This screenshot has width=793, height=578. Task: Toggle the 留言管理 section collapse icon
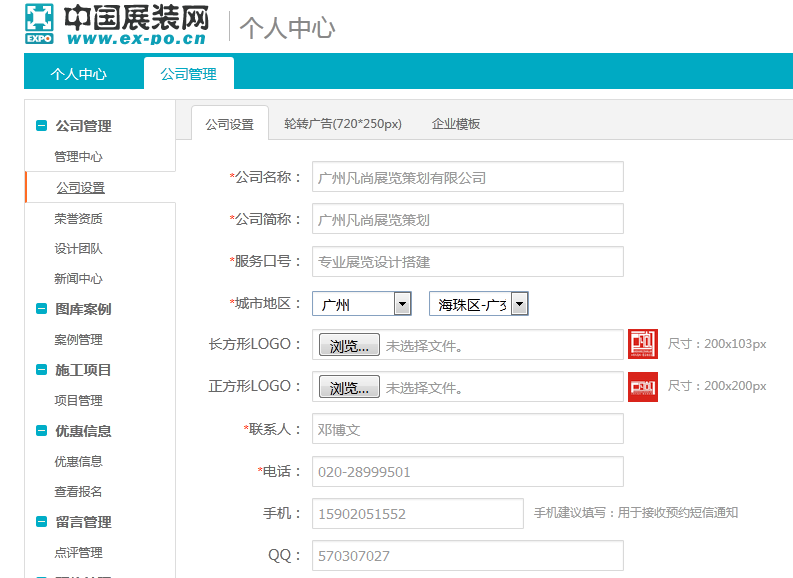[x=41, y=522]
